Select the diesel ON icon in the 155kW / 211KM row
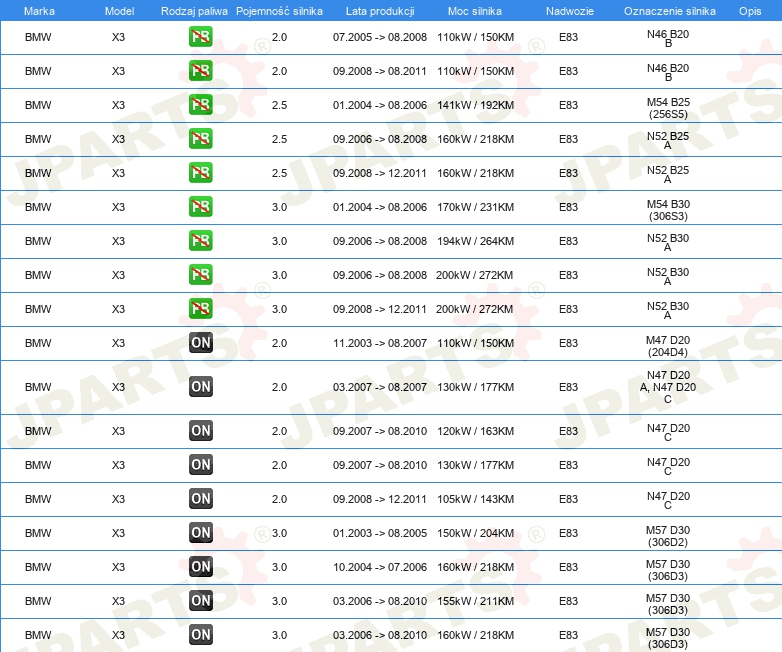Screen dimensions: 782x652 (x=201, y=600)
